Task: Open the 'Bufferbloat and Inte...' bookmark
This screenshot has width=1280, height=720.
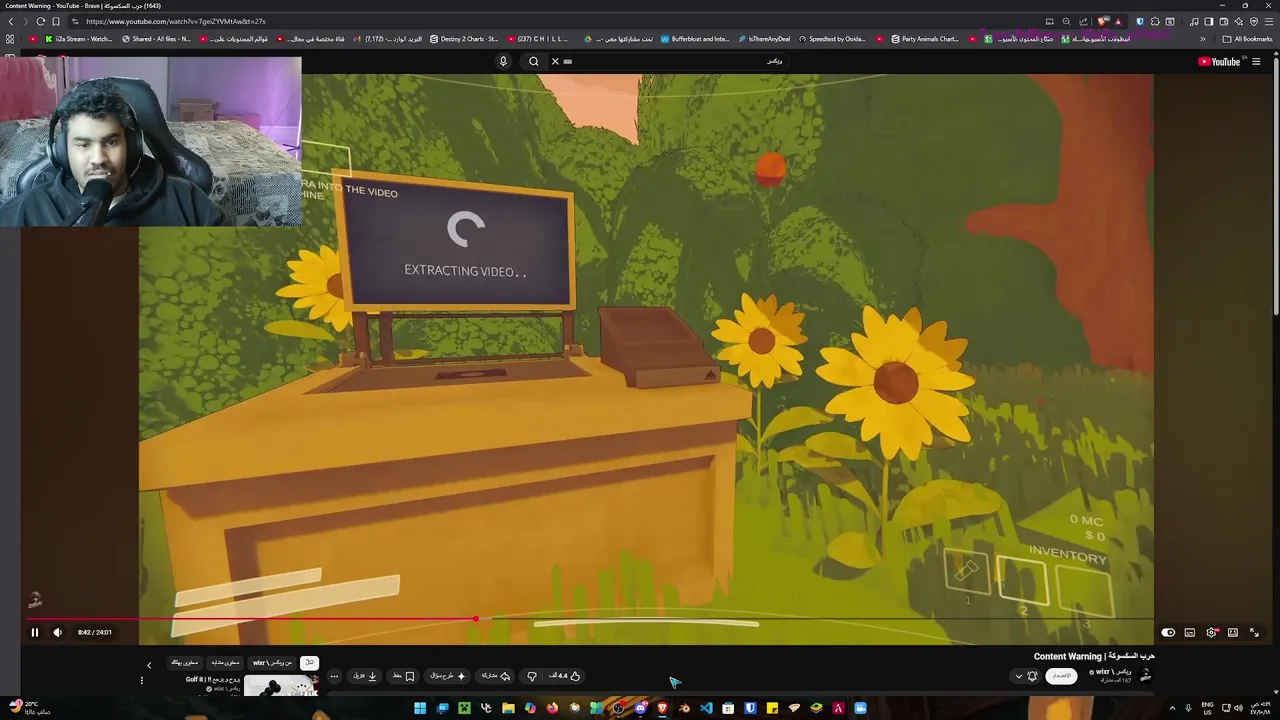Action: click(695, 39)
